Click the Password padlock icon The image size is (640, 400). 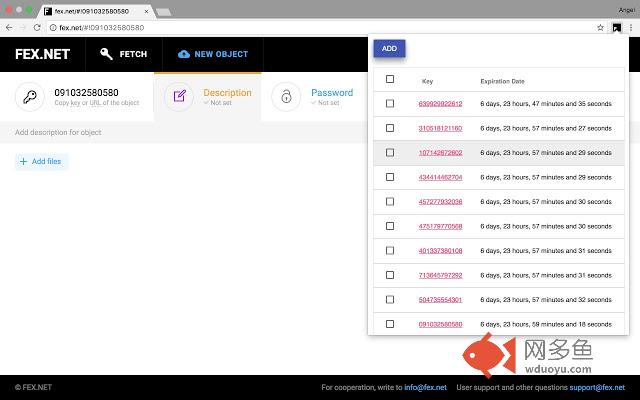(286, 97)
